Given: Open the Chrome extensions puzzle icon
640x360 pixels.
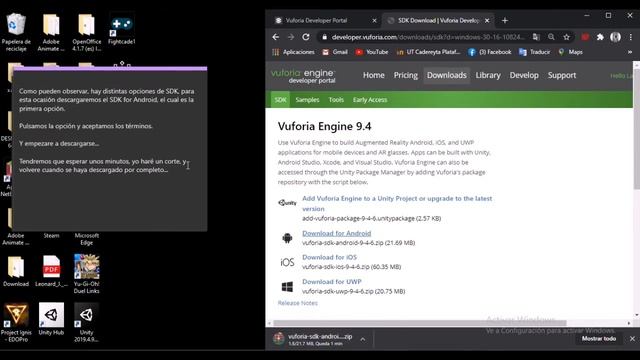Looking at the screenshot, I should tap(600, 37).
